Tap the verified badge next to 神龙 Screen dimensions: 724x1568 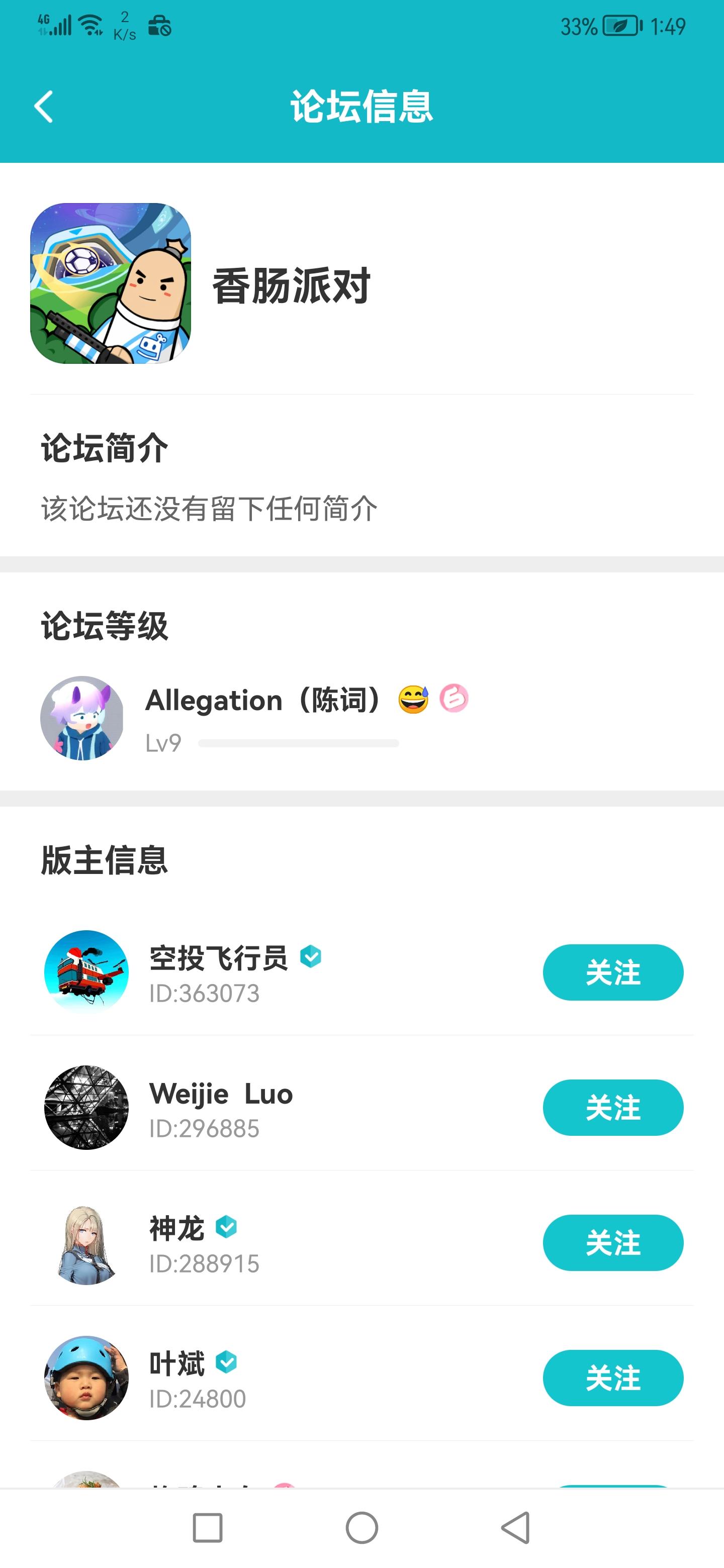coord(227,1227)
